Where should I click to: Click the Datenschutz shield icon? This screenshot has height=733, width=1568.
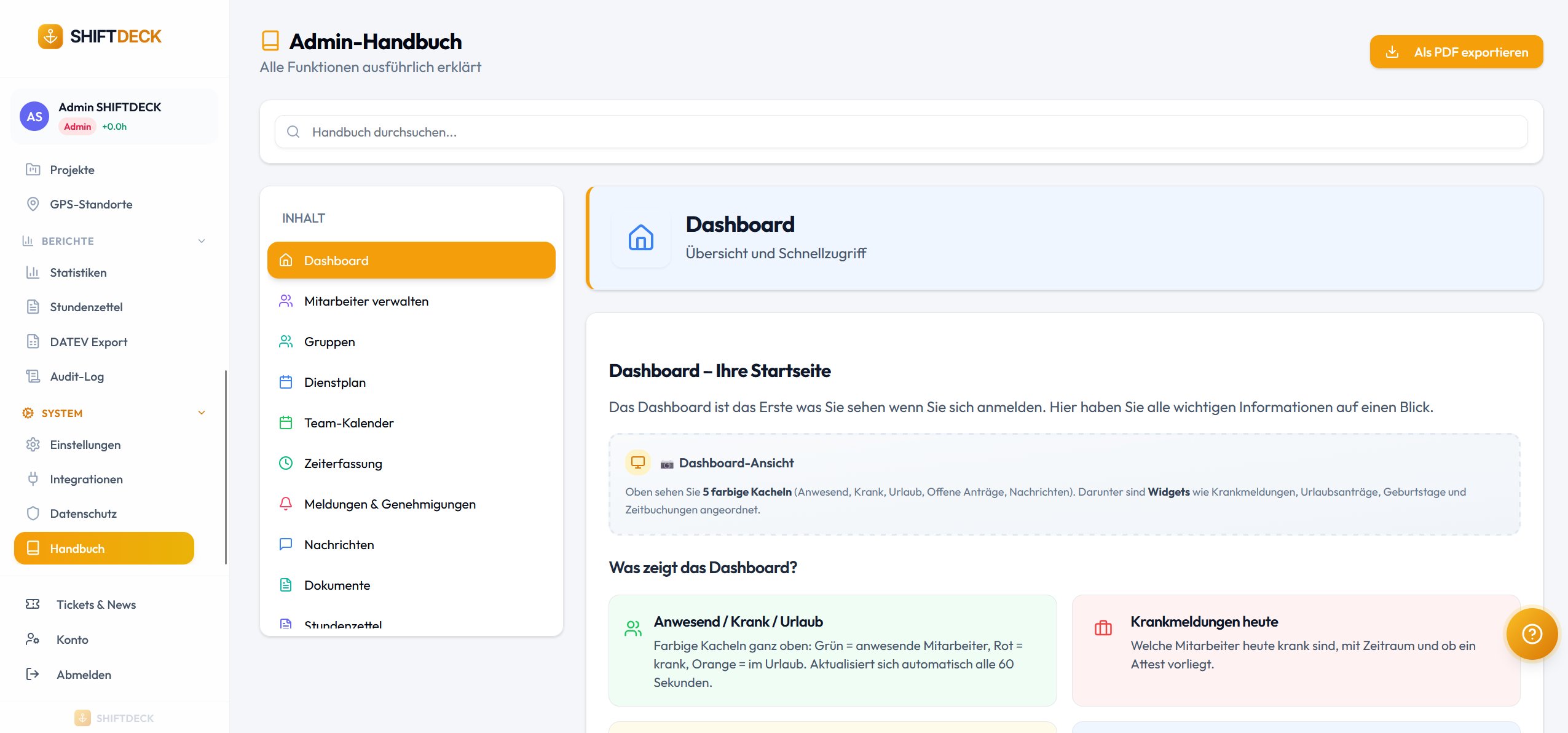33,513
